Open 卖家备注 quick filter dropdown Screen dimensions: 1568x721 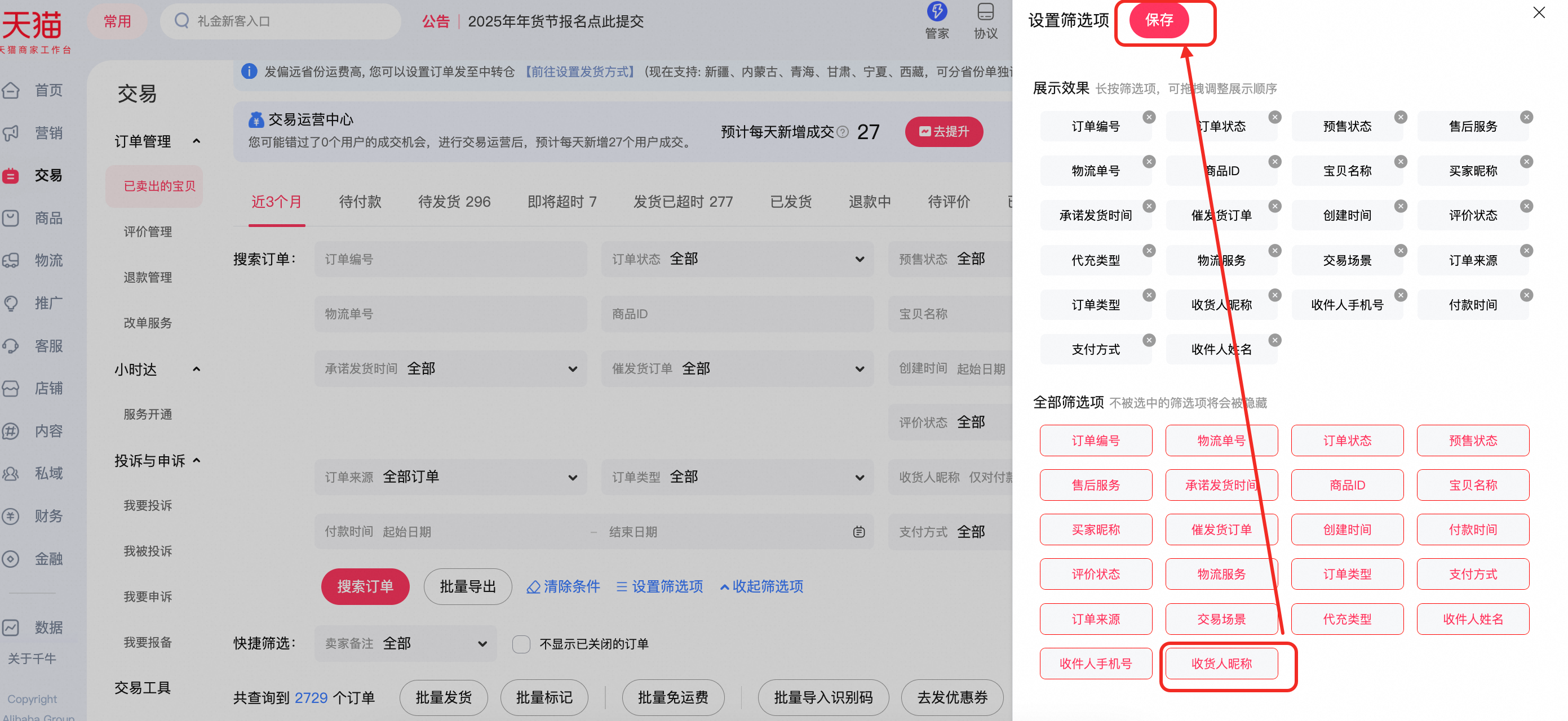[405, 644]
